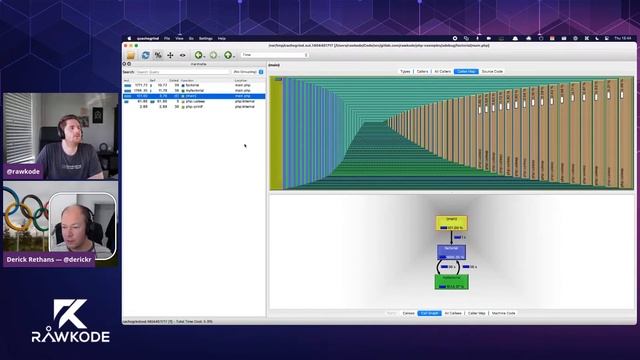Switch to the Call Graph tab
The width and height of the screenshot is (640, 360).
tap(429, 313)
